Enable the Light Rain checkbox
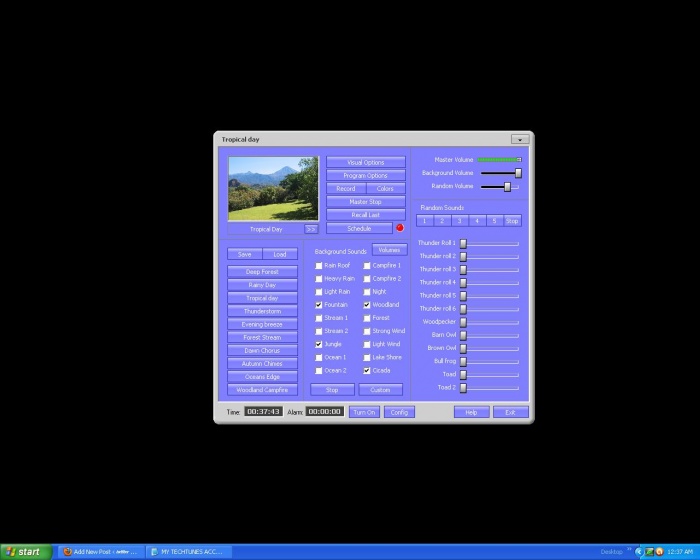700x560 pixels. coord(319,292)
